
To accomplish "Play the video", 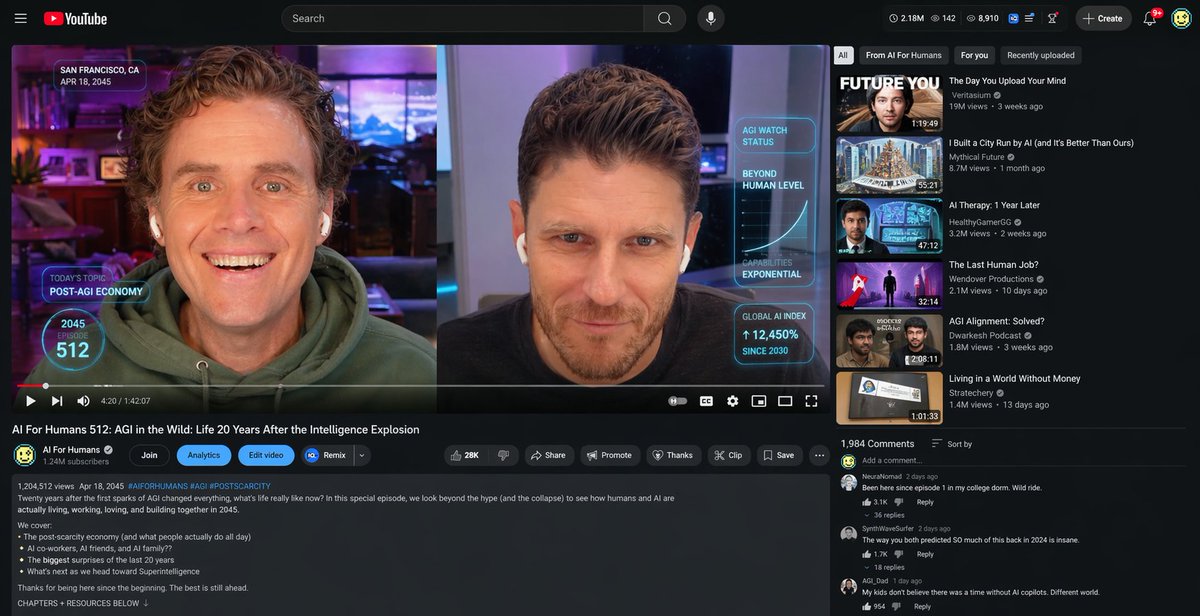I will coord(30,401).
